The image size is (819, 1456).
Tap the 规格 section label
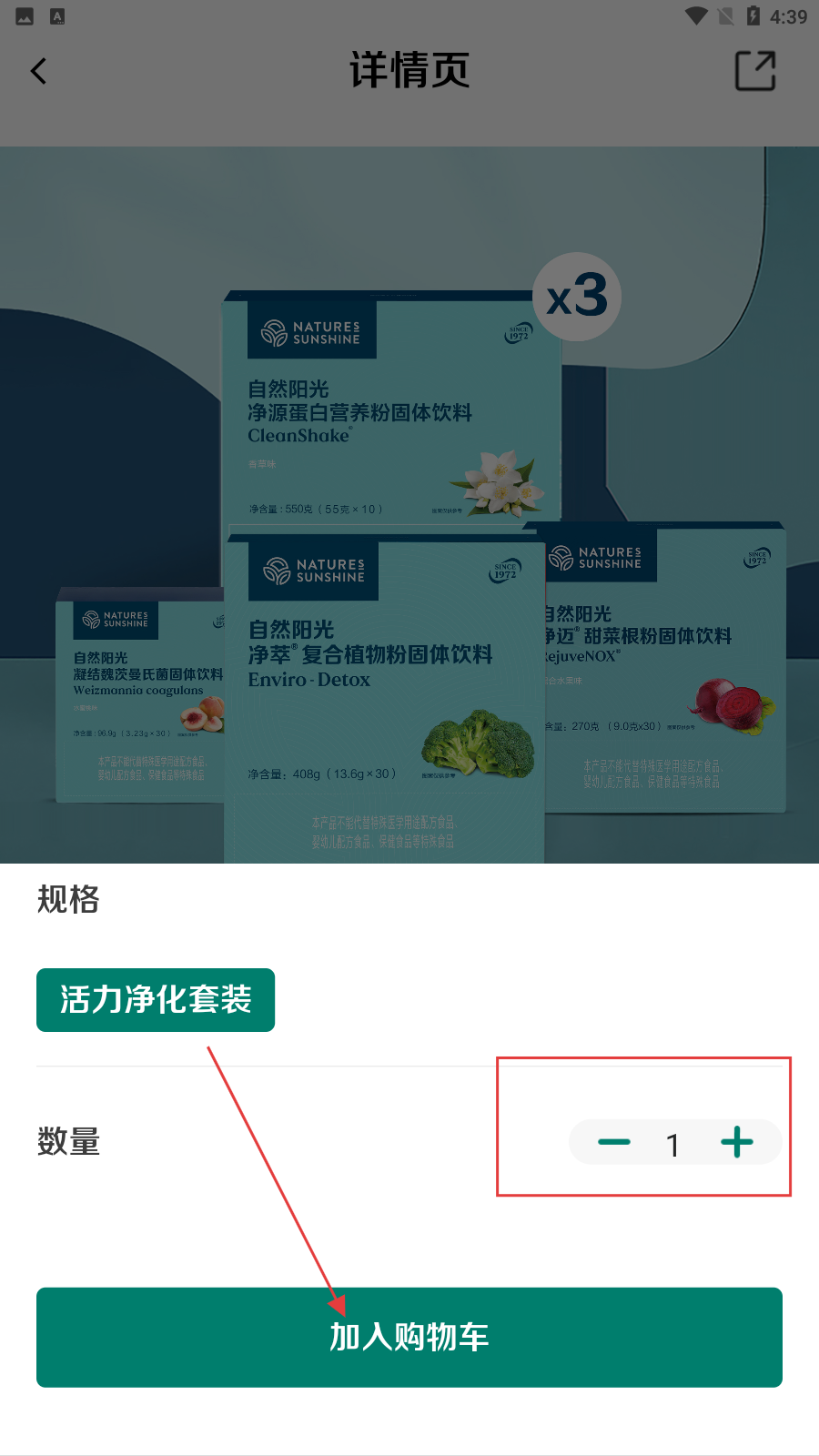68,899
